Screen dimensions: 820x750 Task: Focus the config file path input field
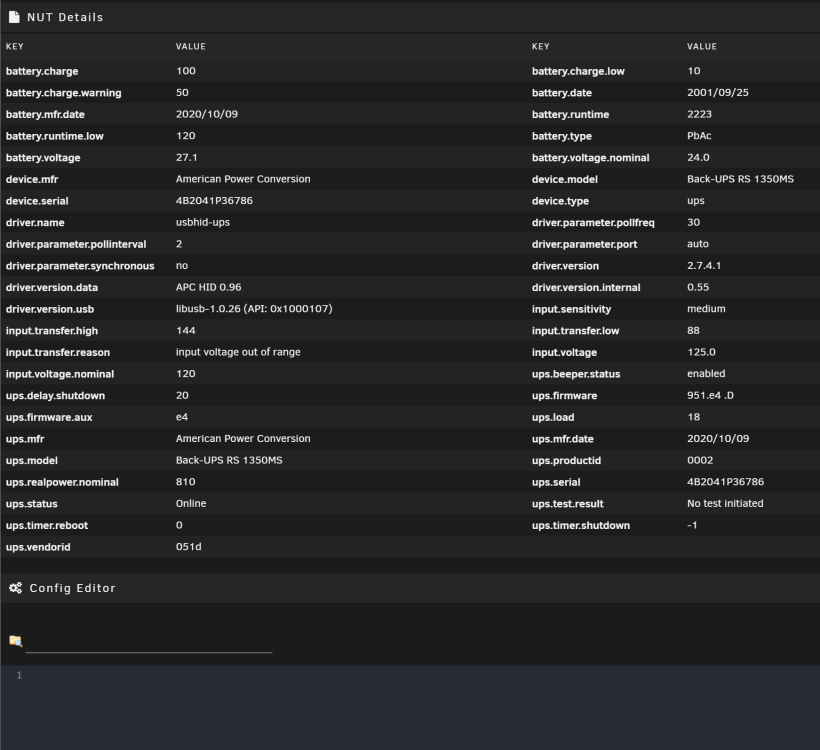coord(149,642)
